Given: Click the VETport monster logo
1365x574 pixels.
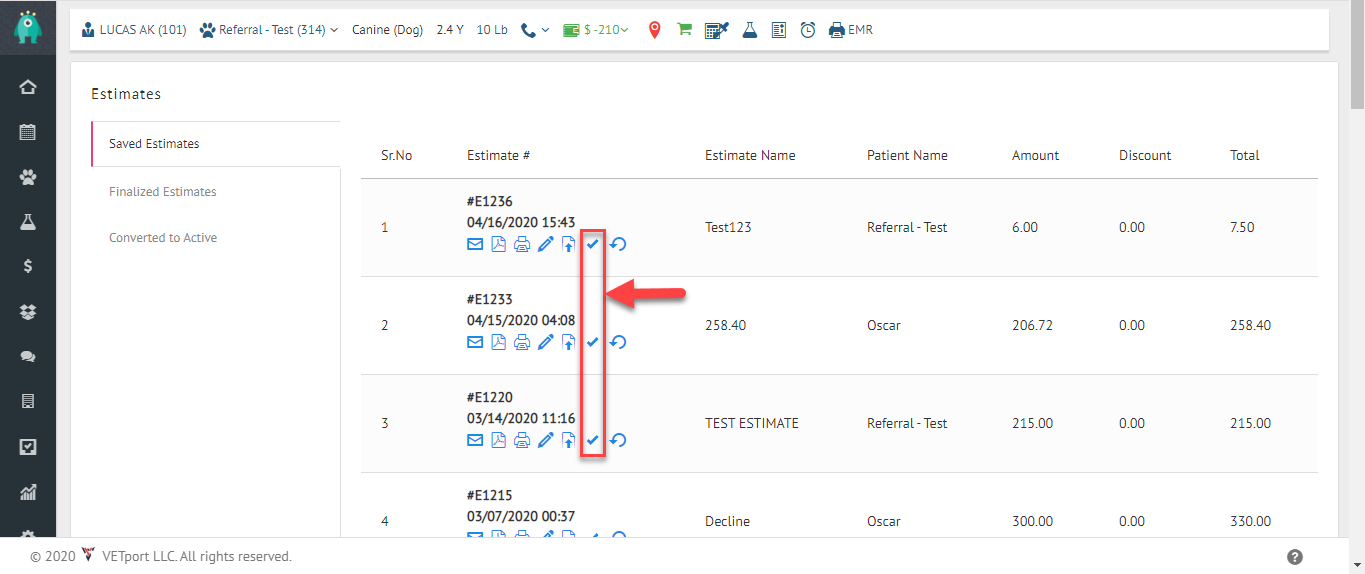Looking at the screenshot, I should coord(28,27).
